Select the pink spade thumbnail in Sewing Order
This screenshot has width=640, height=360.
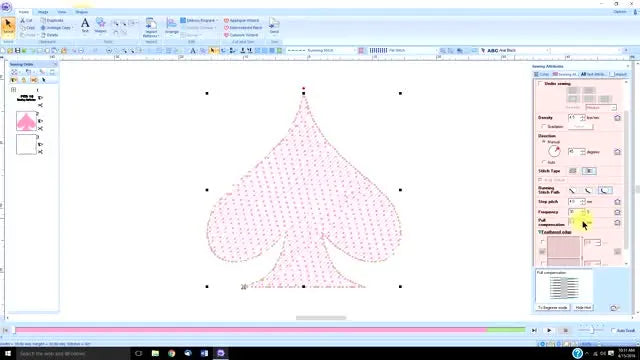(26, 121)
